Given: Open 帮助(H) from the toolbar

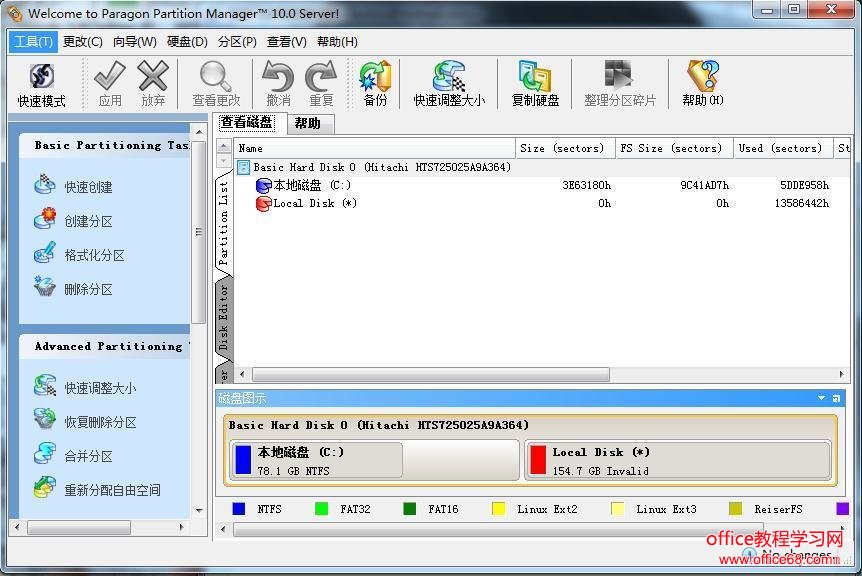Looking at the screenshot, I should point(702,84).
